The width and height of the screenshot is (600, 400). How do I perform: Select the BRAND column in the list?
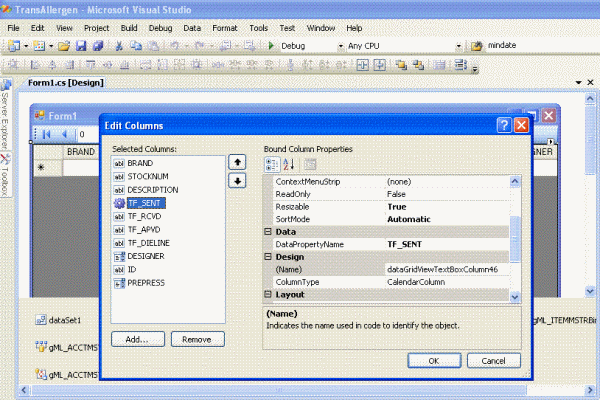[x=140, y=163]
